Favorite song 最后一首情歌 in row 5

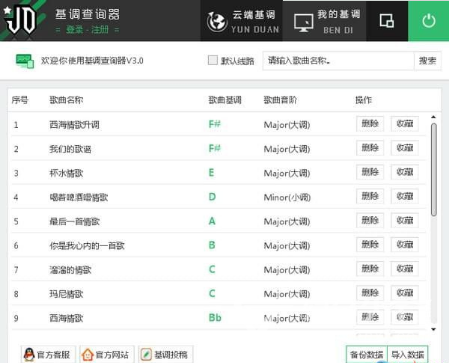(x=405, y=221)
